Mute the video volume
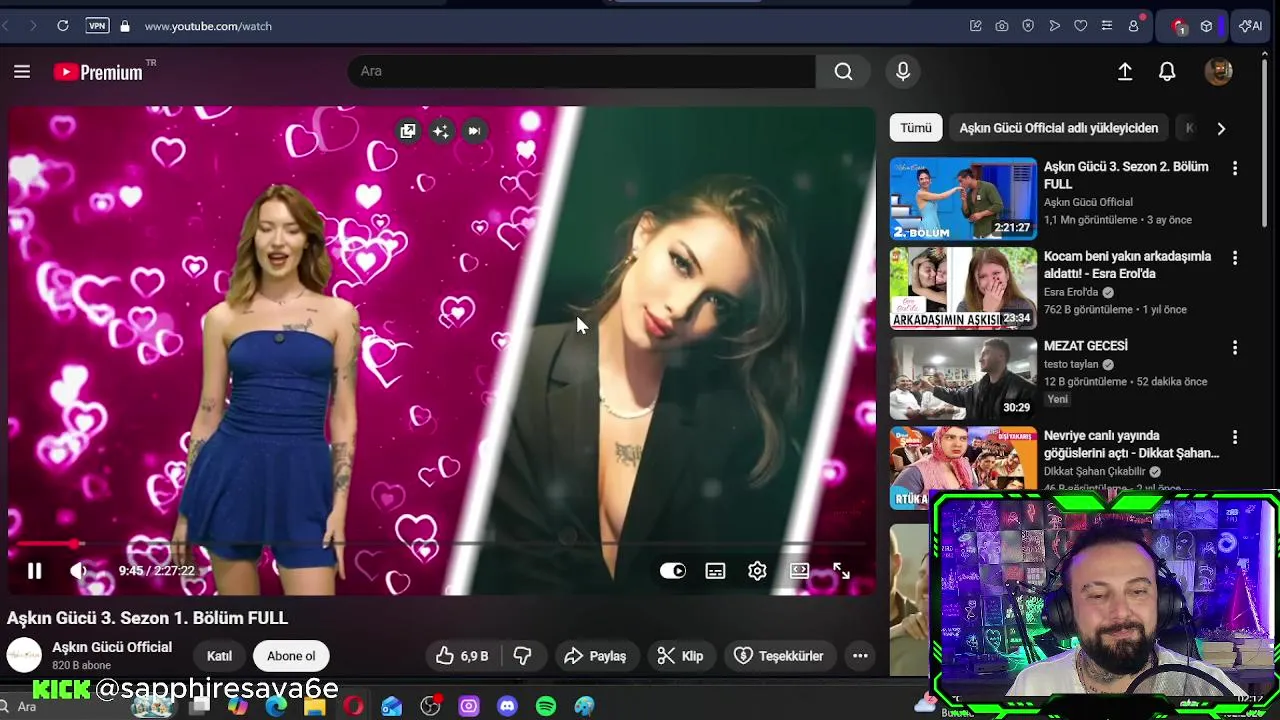Screen dimensions: 1280x720 pos(78,571)
